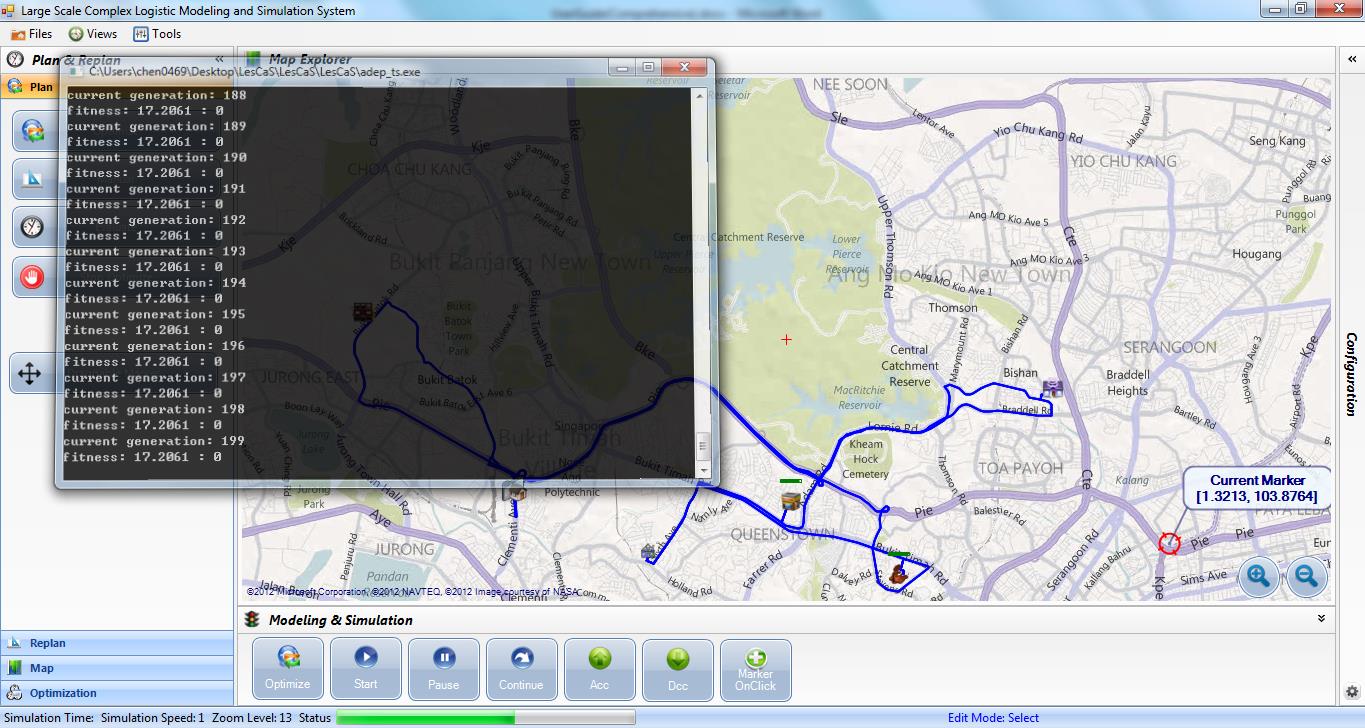This screenshot has height=728, width=1365.
Task: Expand the Replan section
Action: pos(47,643)
